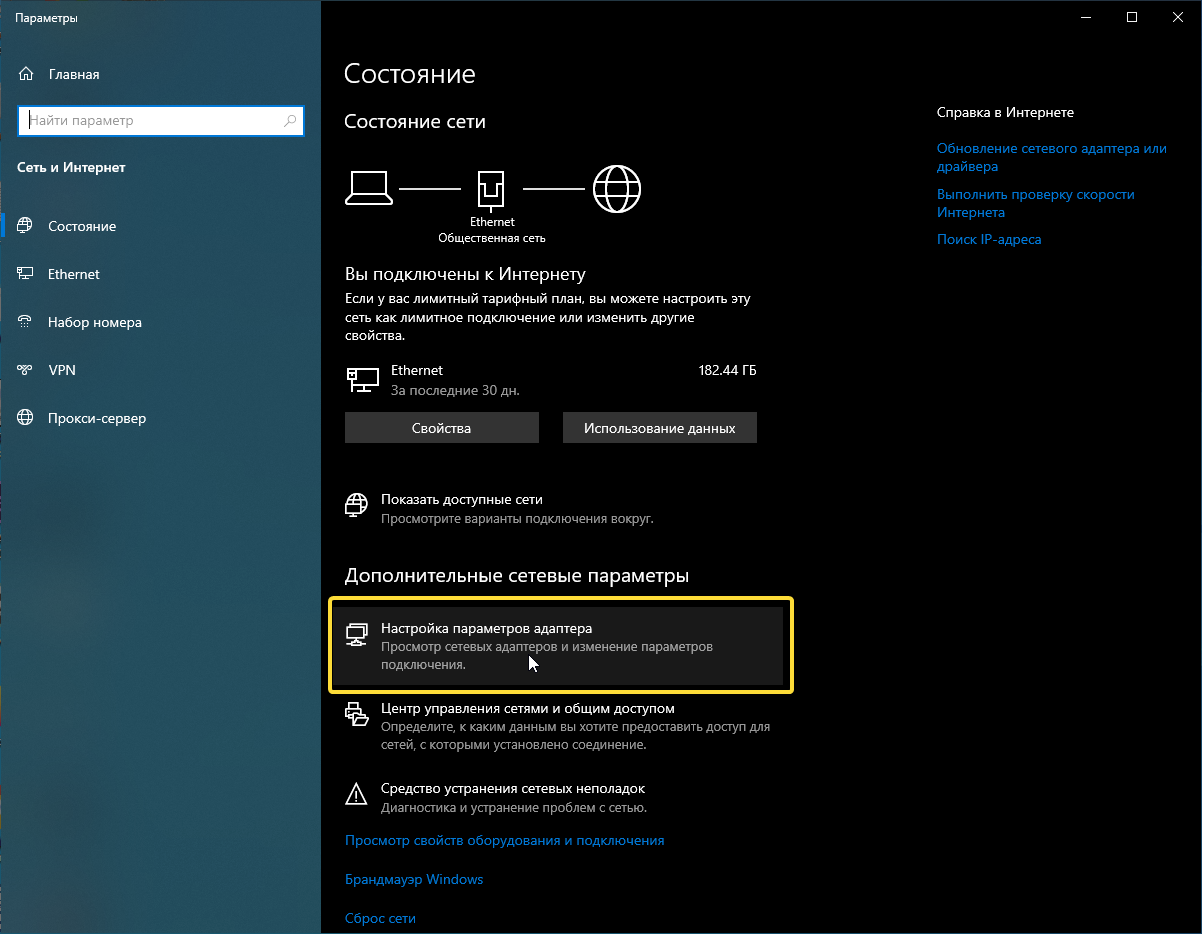Click the Общественная сеть label

click(x=492, y=238)
